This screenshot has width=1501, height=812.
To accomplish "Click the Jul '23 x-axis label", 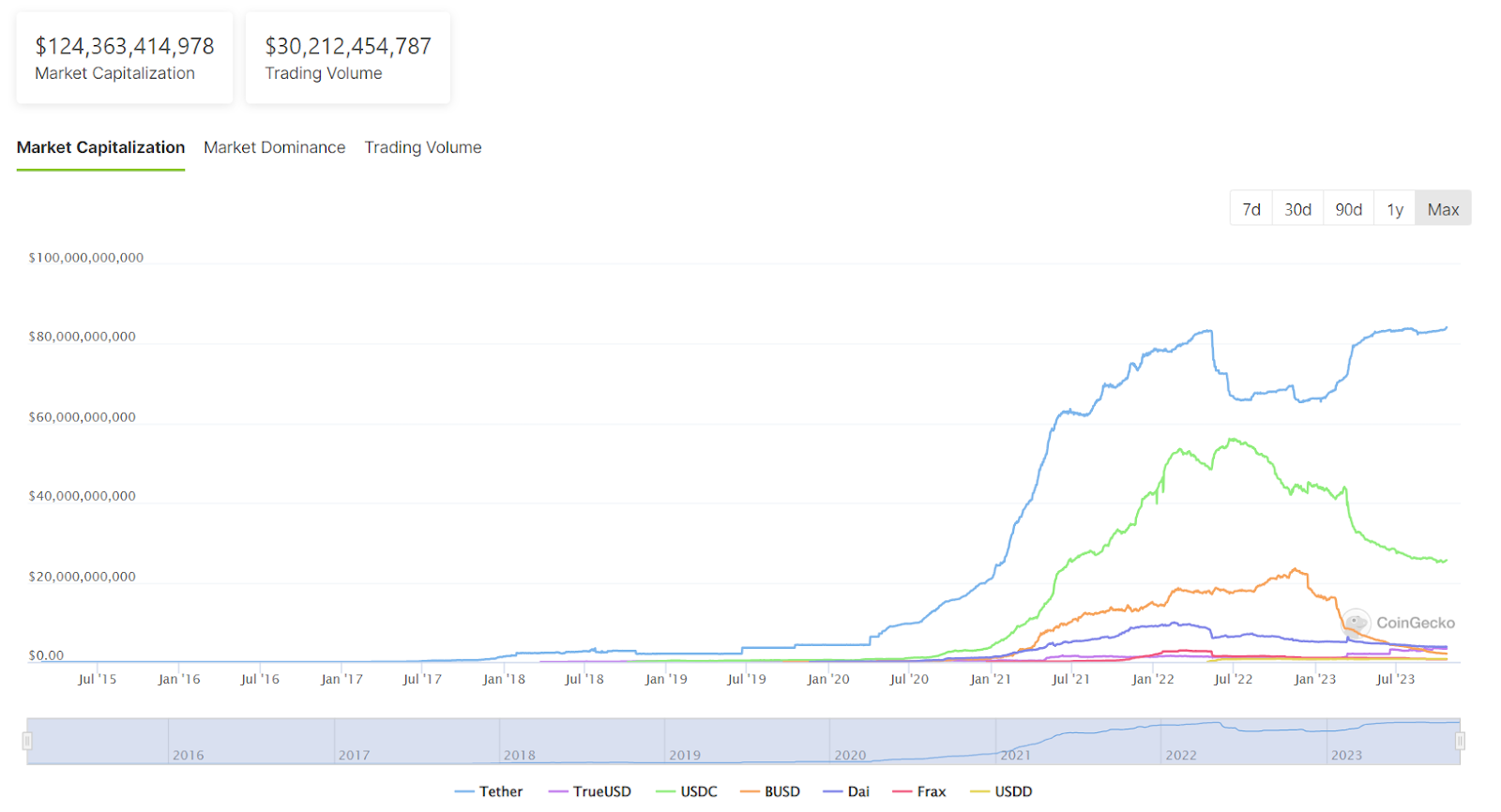I will pyautogui.click(x=1396, y=679).
